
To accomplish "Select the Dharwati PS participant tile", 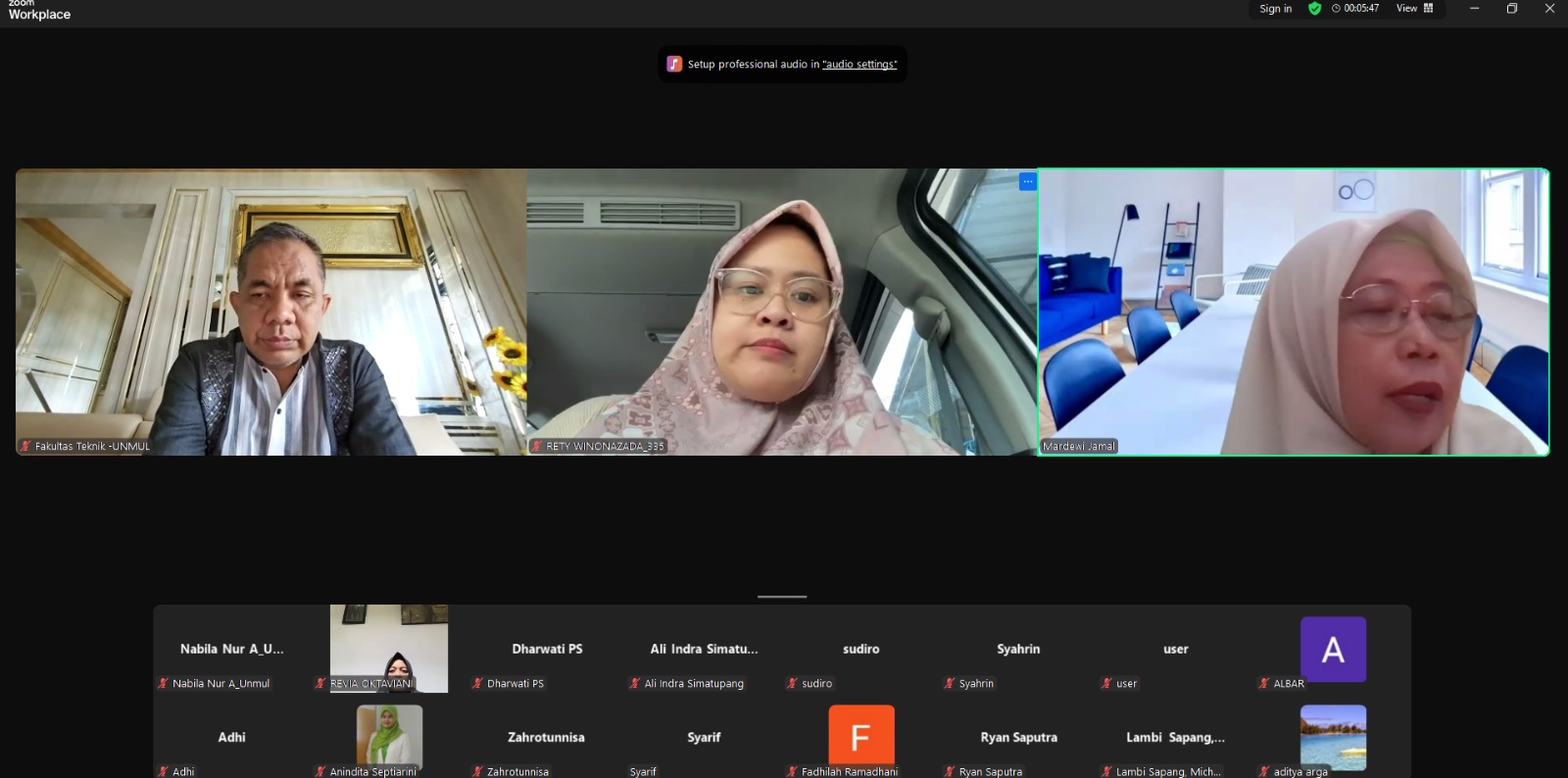I will pyautogui.click(x=547, y=649).
